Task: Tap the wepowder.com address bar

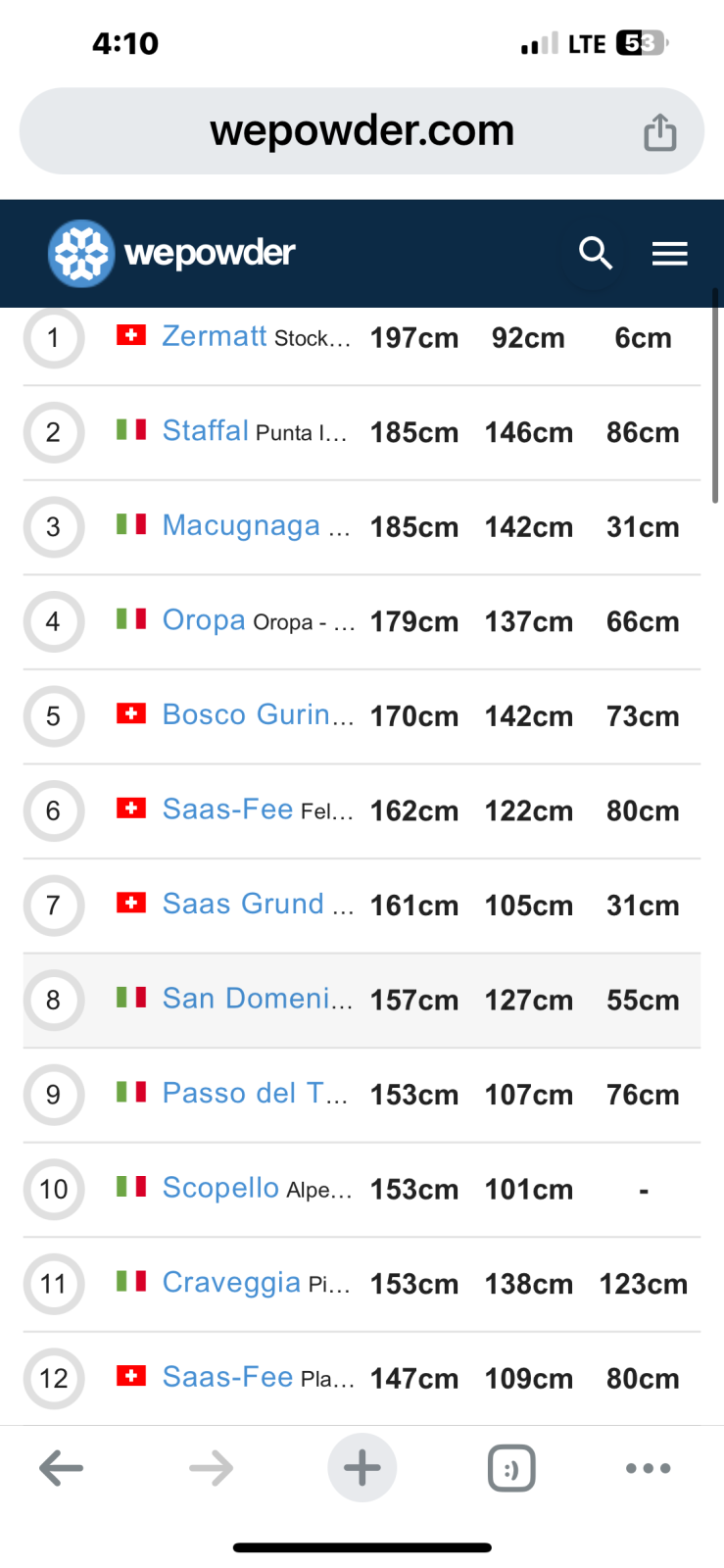Action: coord(362,131)
